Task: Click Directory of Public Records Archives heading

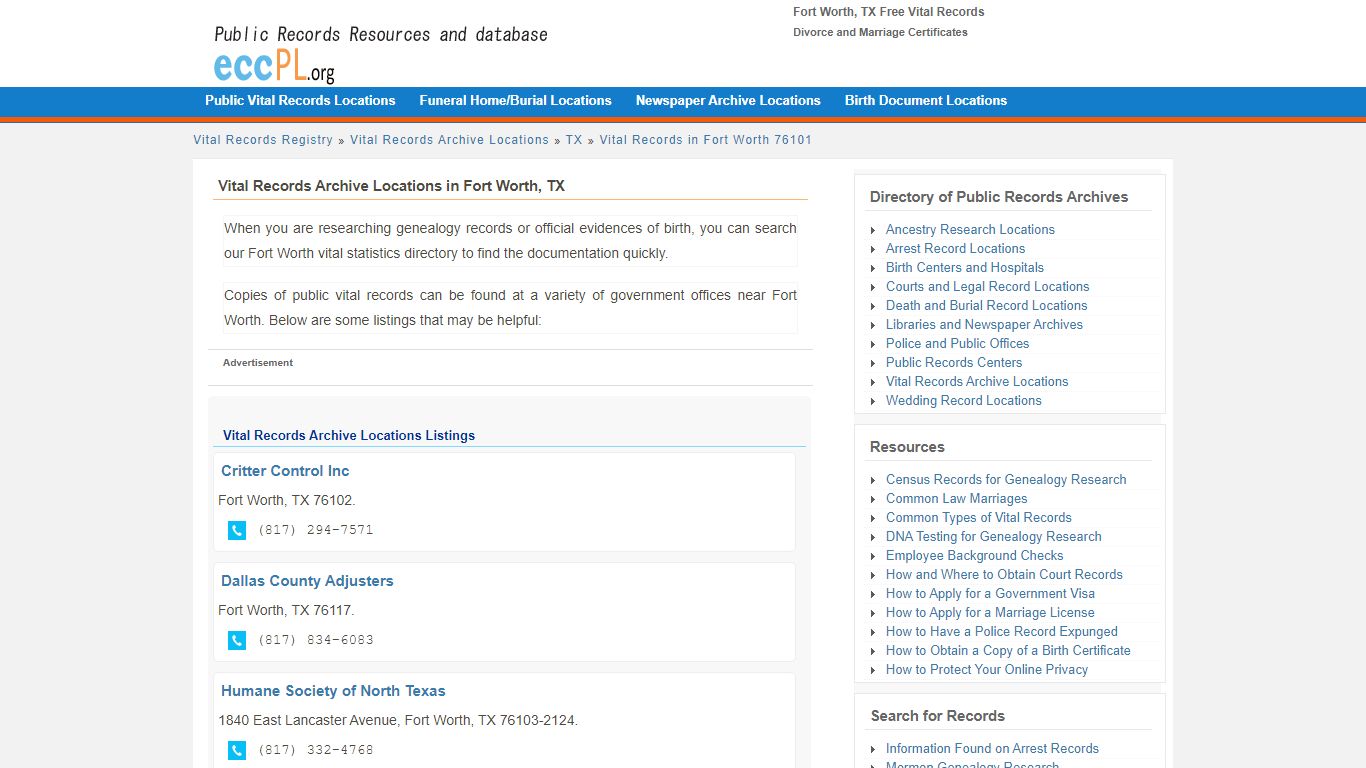Action: point(999,197)
